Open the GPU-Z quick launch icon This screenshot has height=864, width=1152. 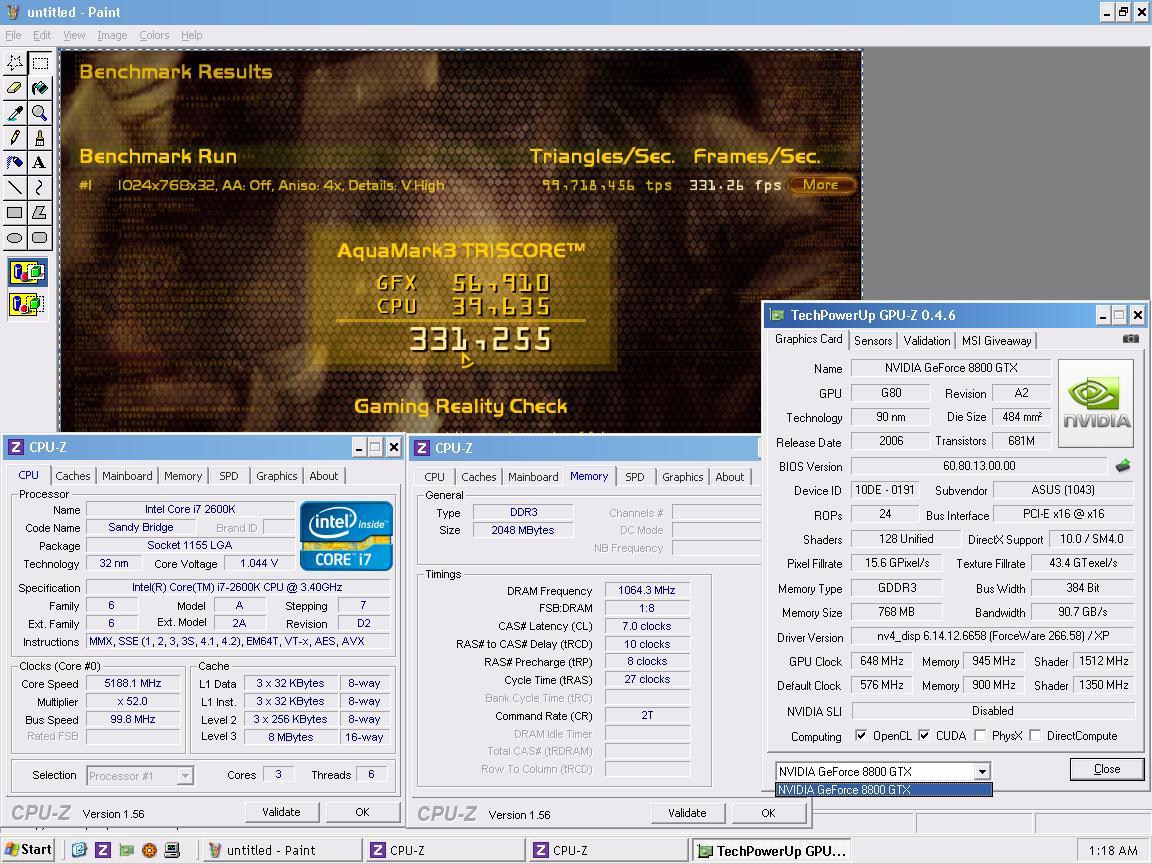pyautogui.click(x=126, y=850)
